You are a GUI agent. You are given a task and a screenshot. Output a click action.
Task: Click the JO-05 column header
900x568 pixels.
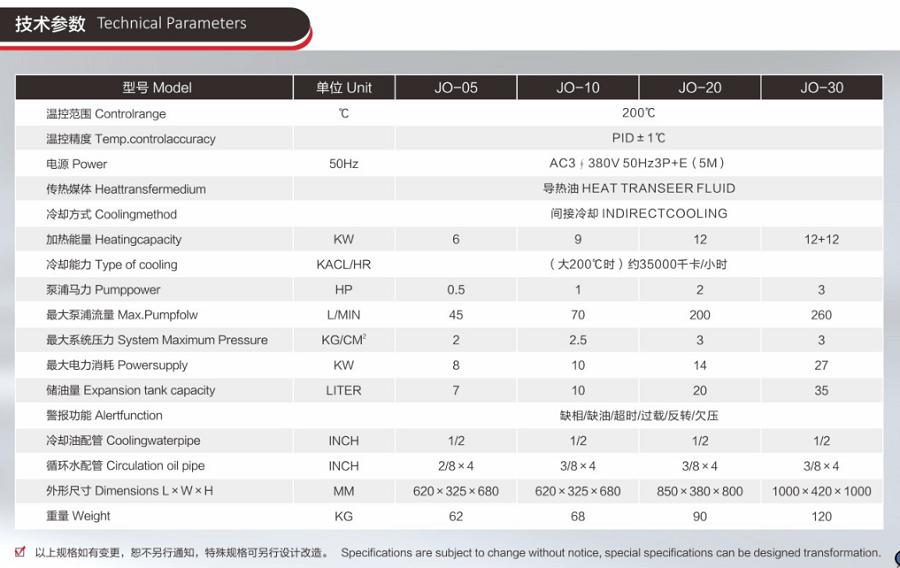[455, 88]
